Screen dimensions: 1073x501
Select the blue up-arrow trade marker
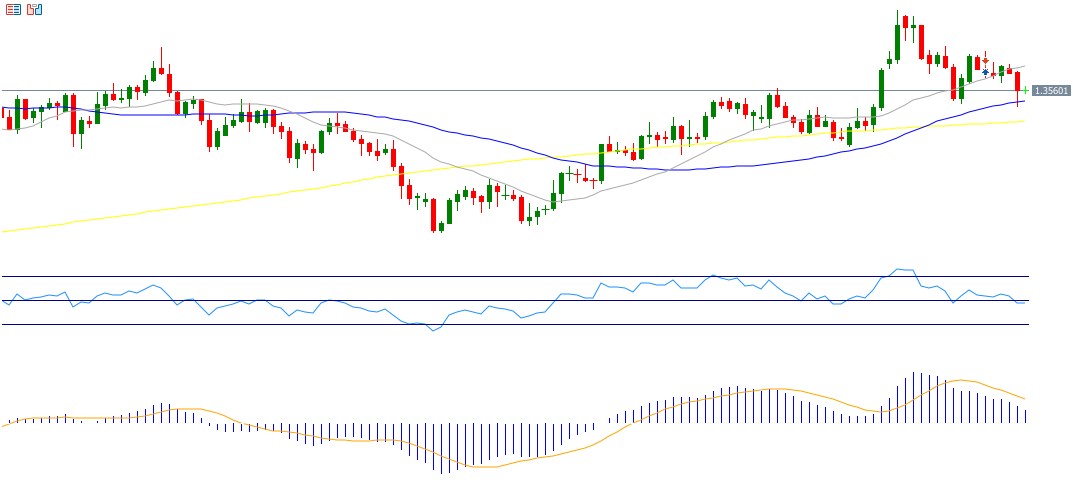985,72
